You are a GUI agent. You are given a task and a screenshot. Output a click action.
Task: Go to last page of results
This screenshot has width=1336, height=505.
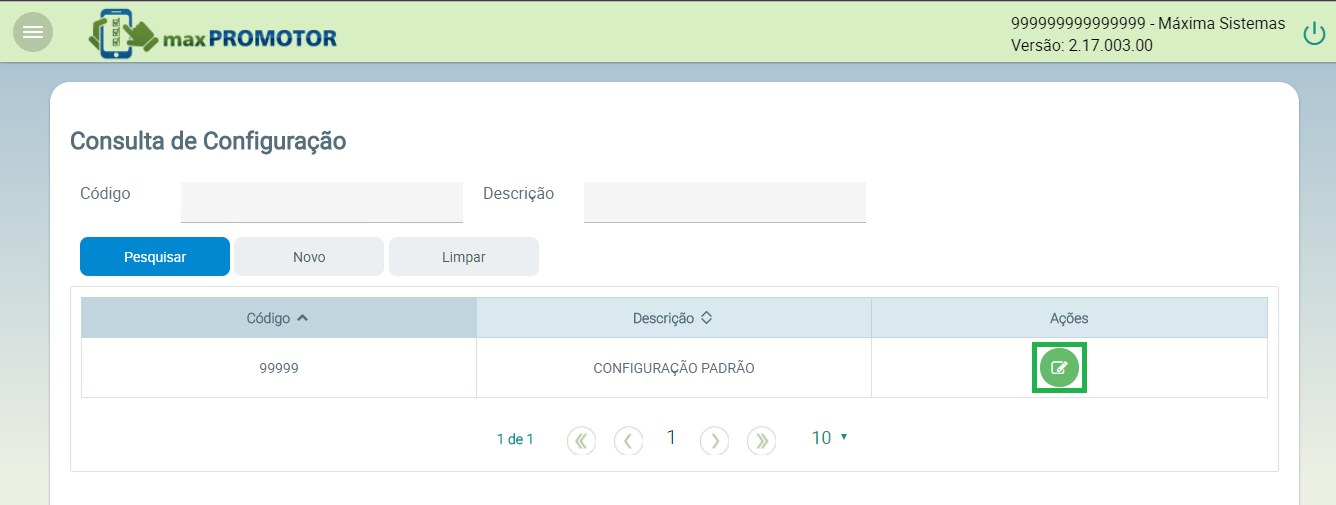click(762, 439)
